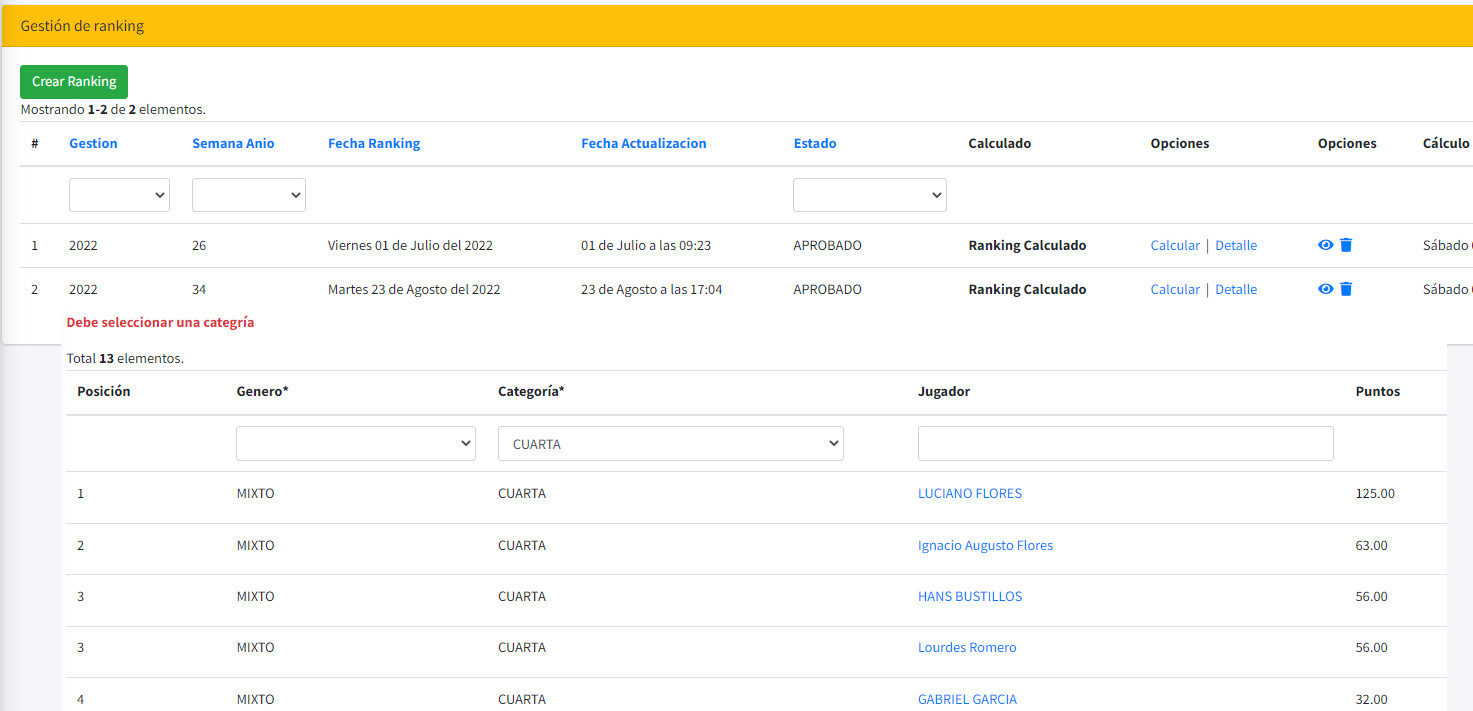1473x711 pixels.
Task: Sort by Fecha Actualizacion column header
Action: point(643,143)
